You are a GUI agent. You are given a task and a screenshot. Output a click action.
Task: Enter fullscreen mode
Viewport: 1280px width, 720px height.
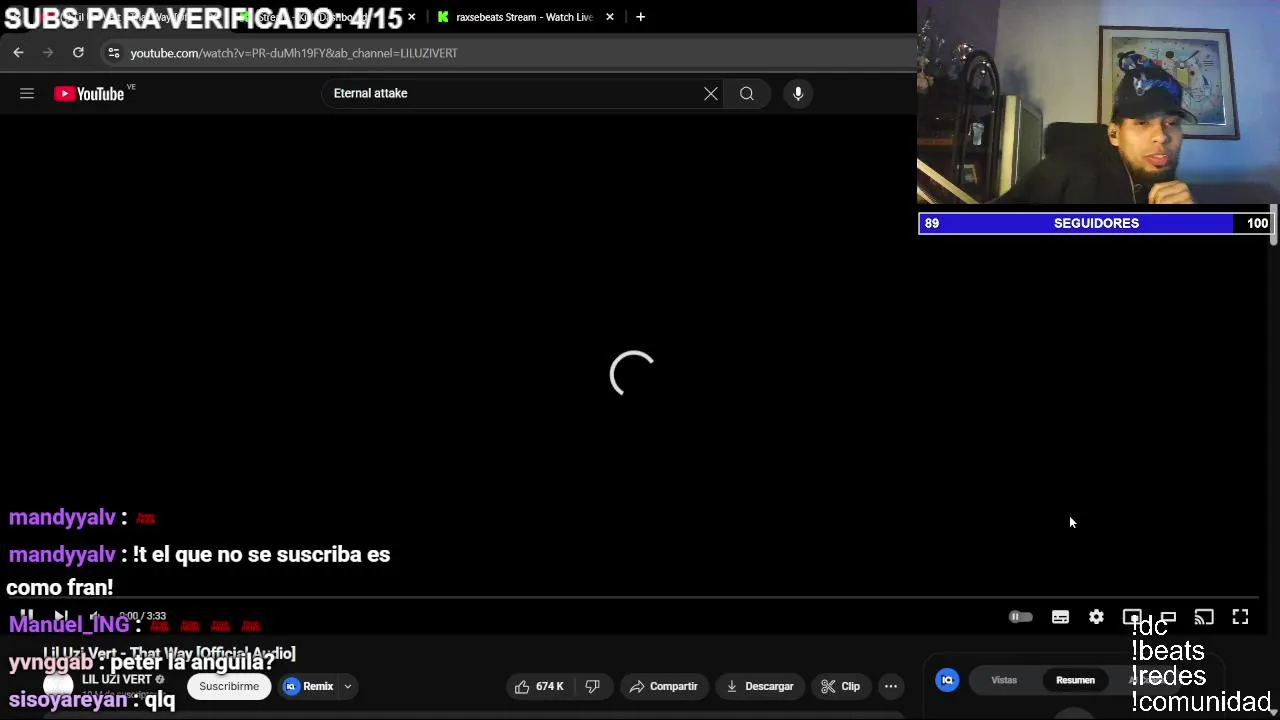(x=1240, y=617)
